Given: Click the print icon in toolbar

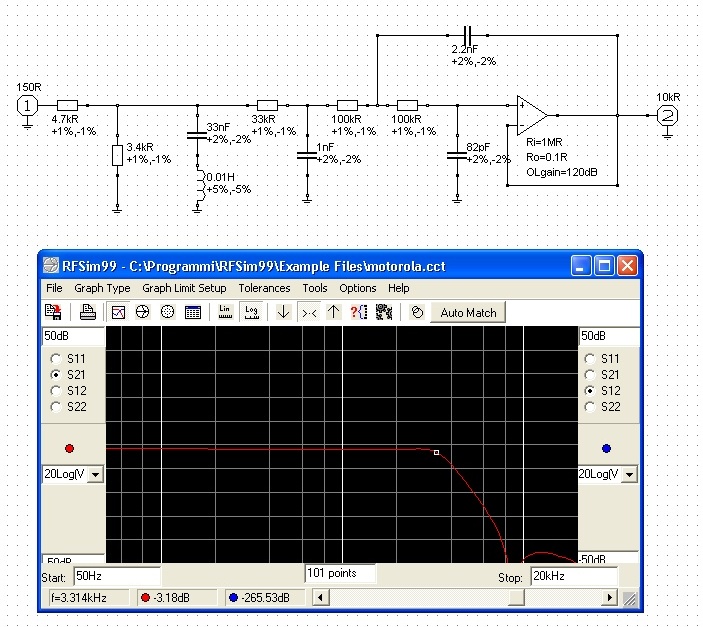Looking at the screenshot, I should click(88, 312).
